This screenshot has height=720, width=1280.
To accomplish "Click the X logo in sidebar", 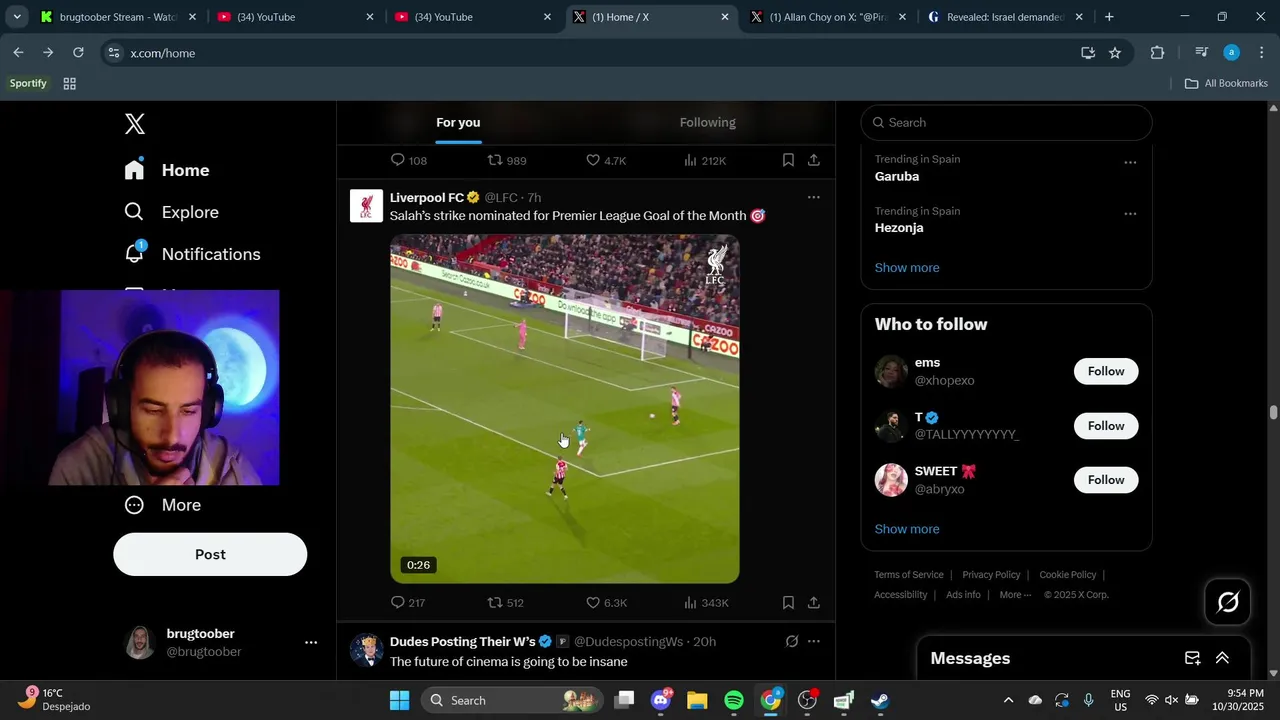I will pyautogui.click(x=135, y=124).
